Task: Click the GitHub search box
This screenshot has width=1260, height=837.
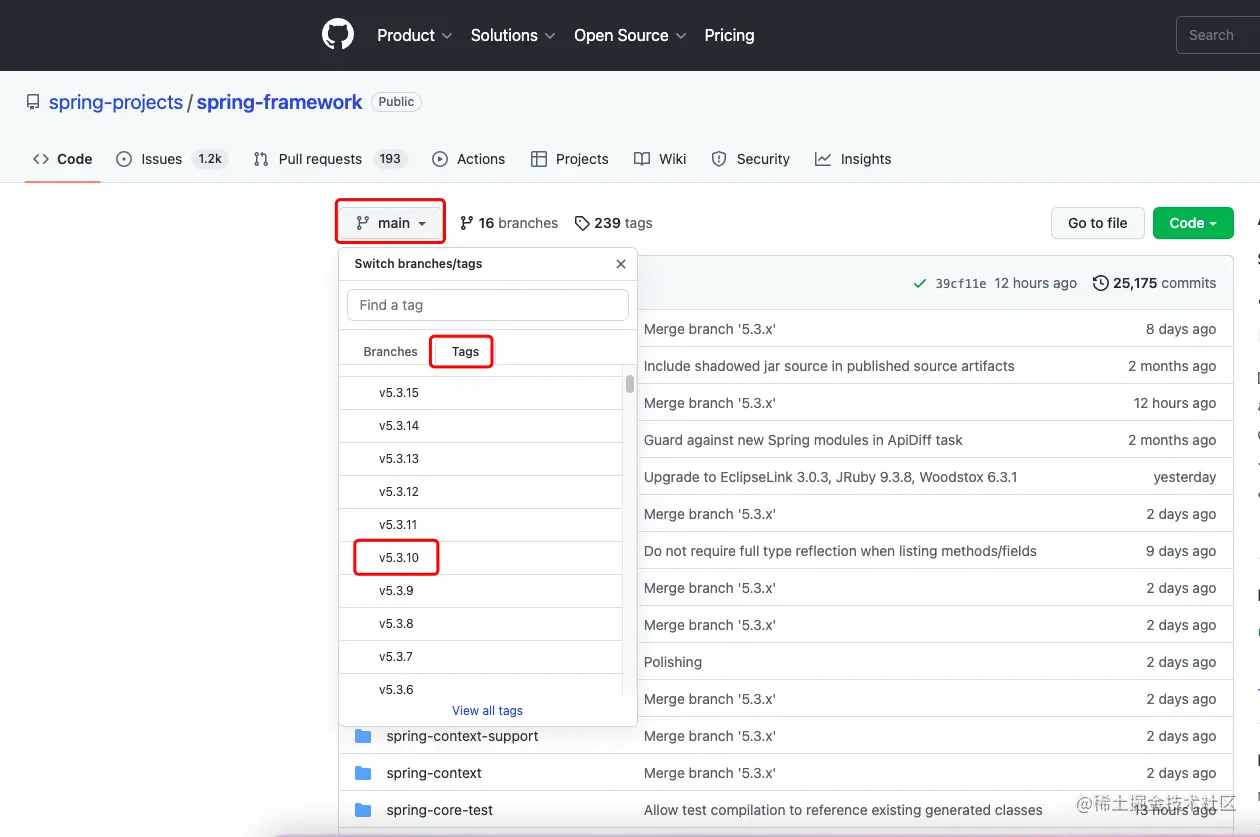Action: 1218,35
